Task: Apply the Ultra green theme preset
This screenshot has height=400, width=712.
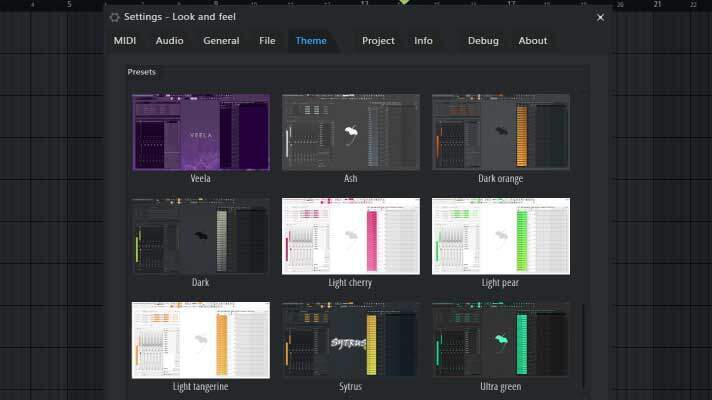Action: click(x=500, y=340)
